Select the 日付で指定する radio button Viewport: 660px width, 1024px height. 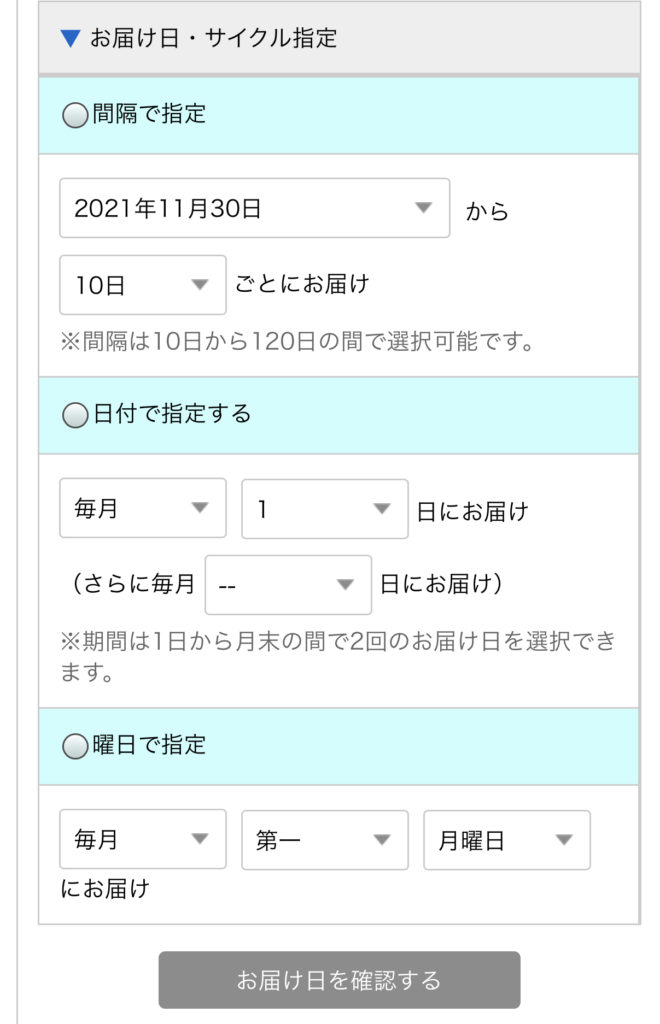tap(76, 416)
